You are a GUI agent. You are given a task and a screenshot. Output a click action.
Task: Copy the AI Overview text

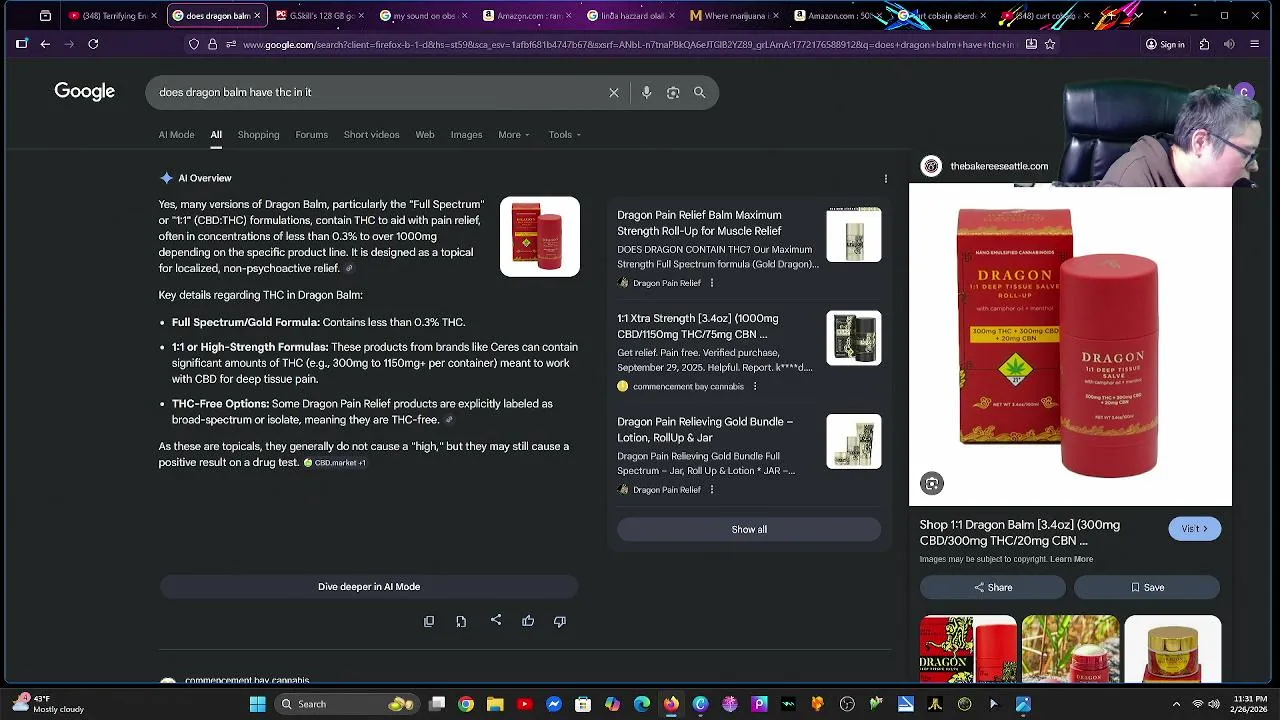click(429, 621)
